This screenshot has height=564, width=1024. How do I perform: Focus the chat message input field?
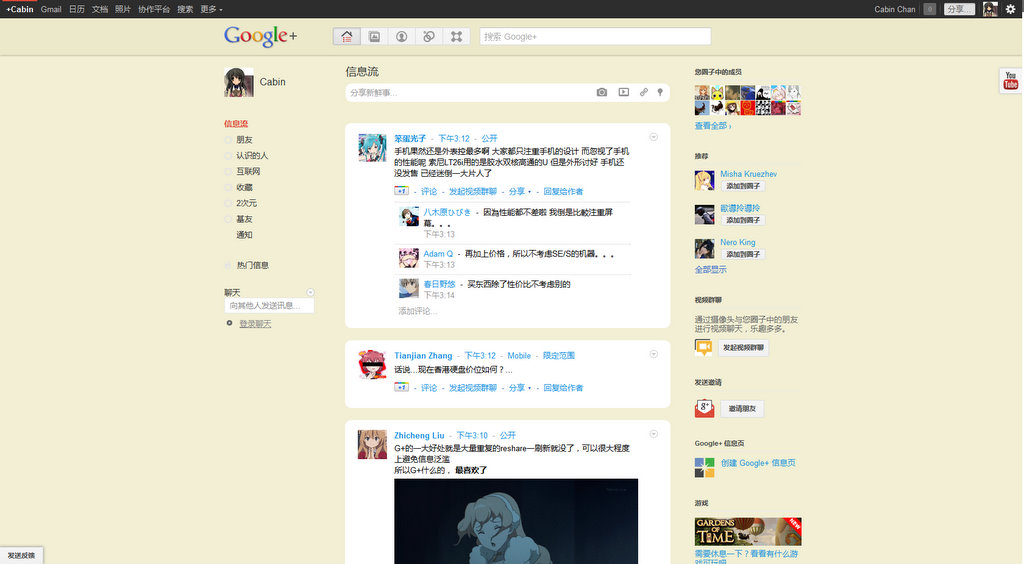[269, 306]
